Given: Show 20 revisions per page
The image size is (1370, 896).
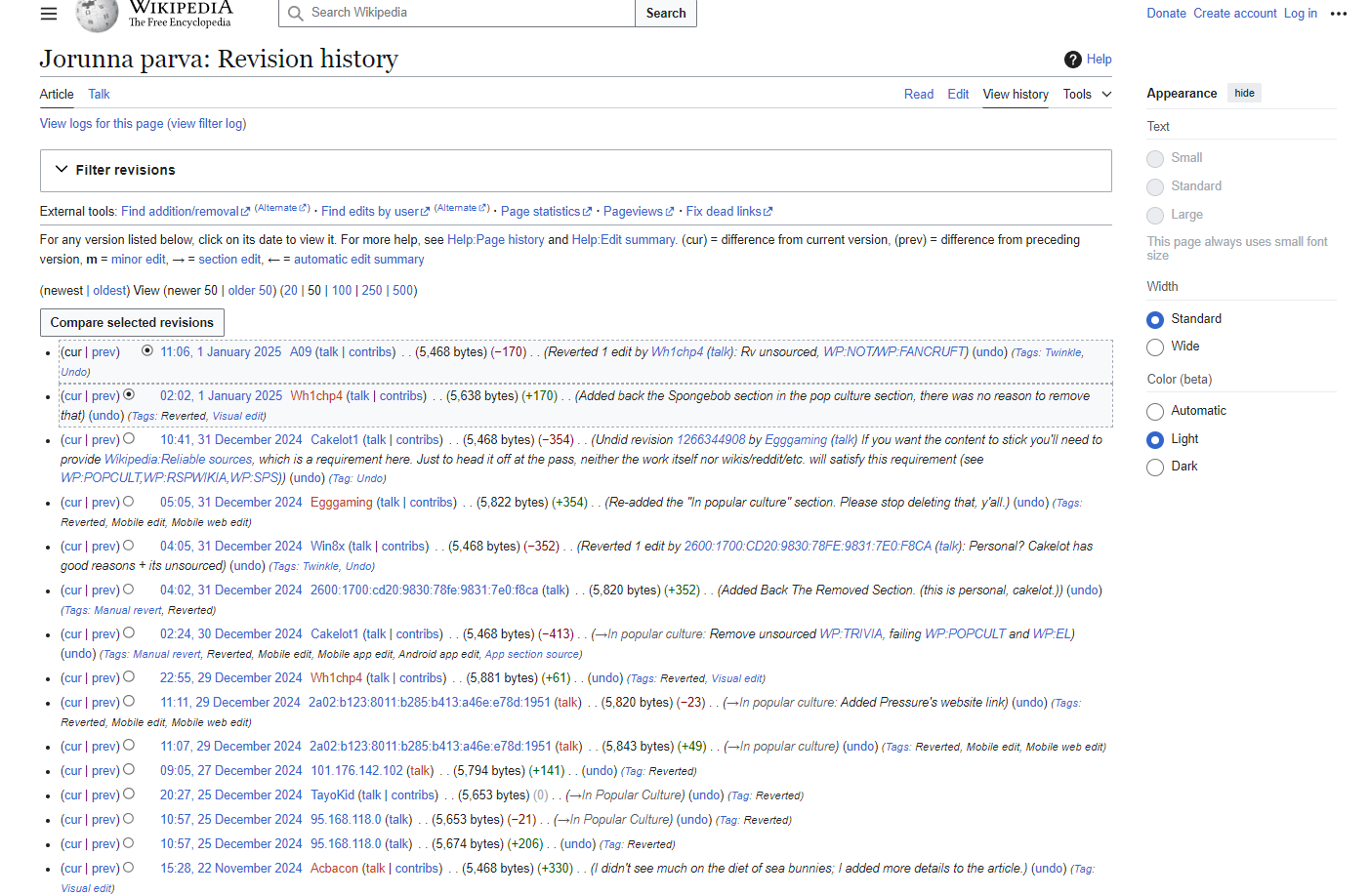Looking at the screenshot, I should coord(291,290).
